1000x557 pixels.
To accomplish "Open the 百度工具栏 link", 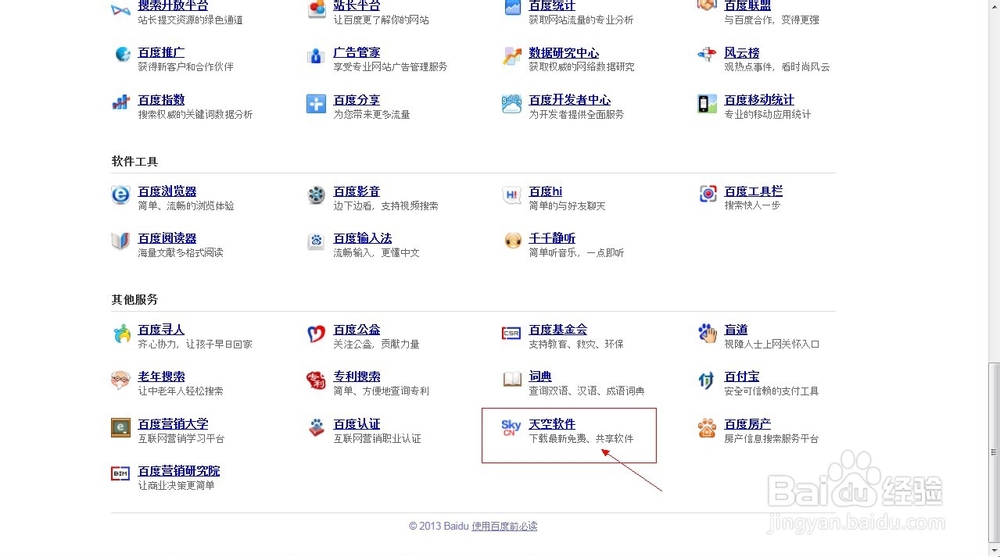I will [753, 191].
